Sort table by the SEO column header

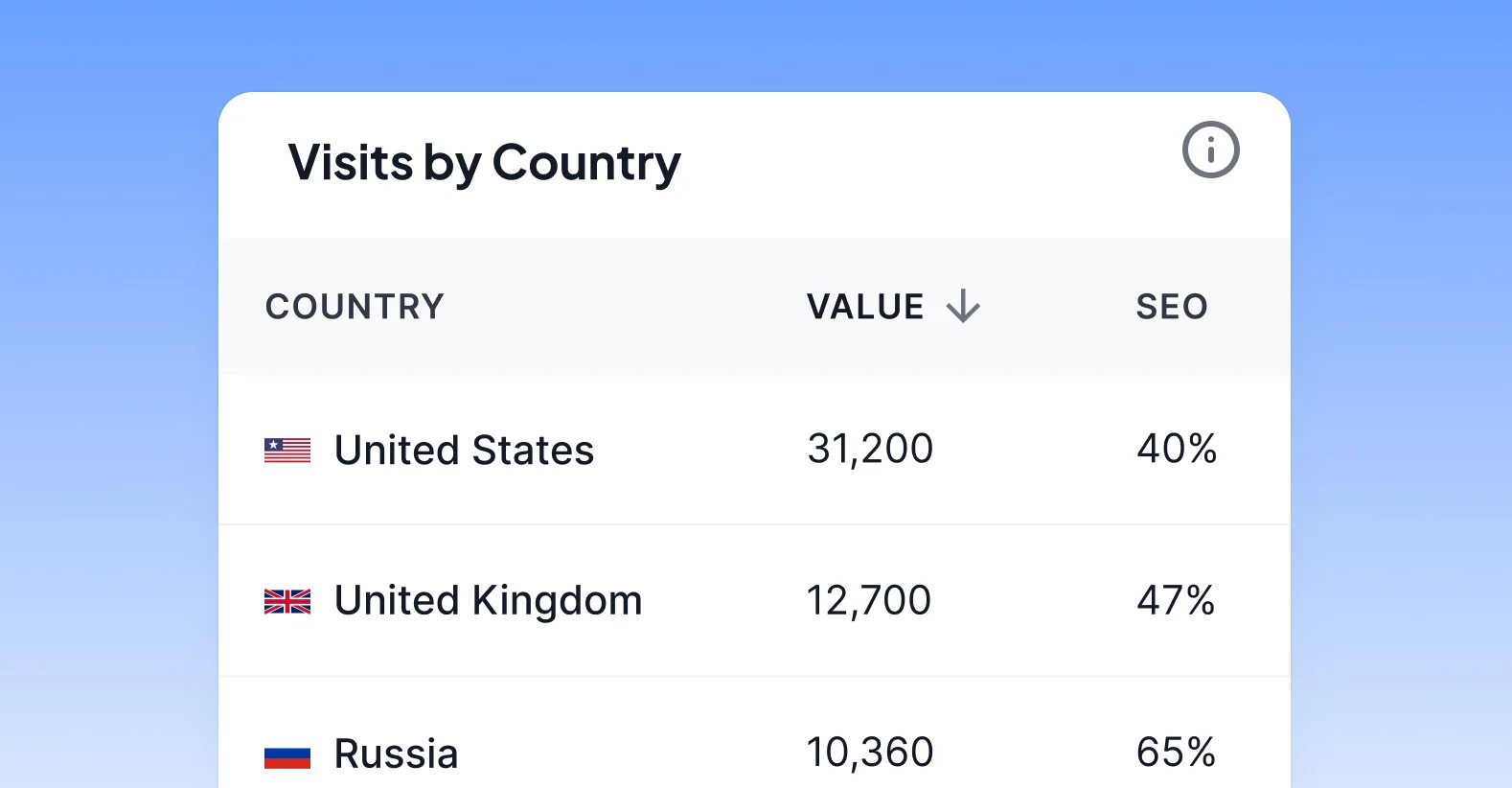(1172, 307)
